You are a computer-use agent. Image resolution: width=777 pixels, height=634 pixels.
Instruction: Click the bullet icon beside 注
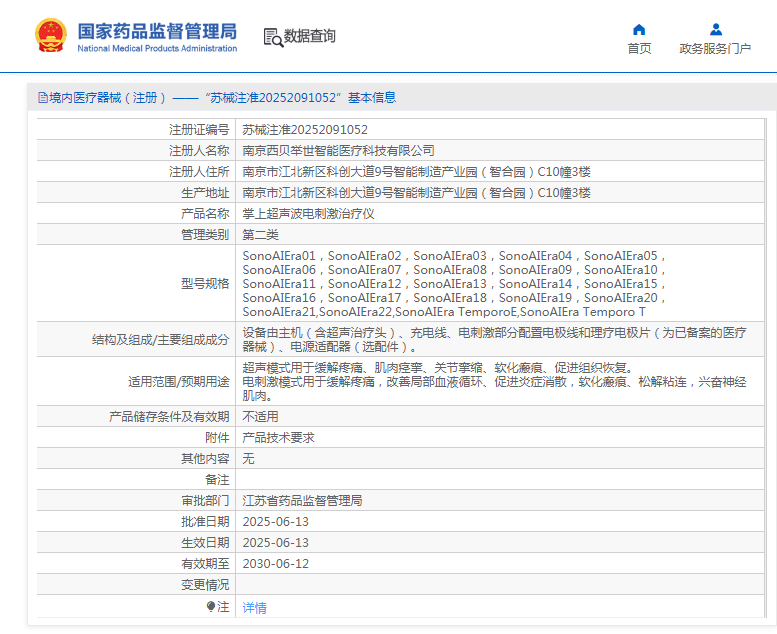point(211,606)
